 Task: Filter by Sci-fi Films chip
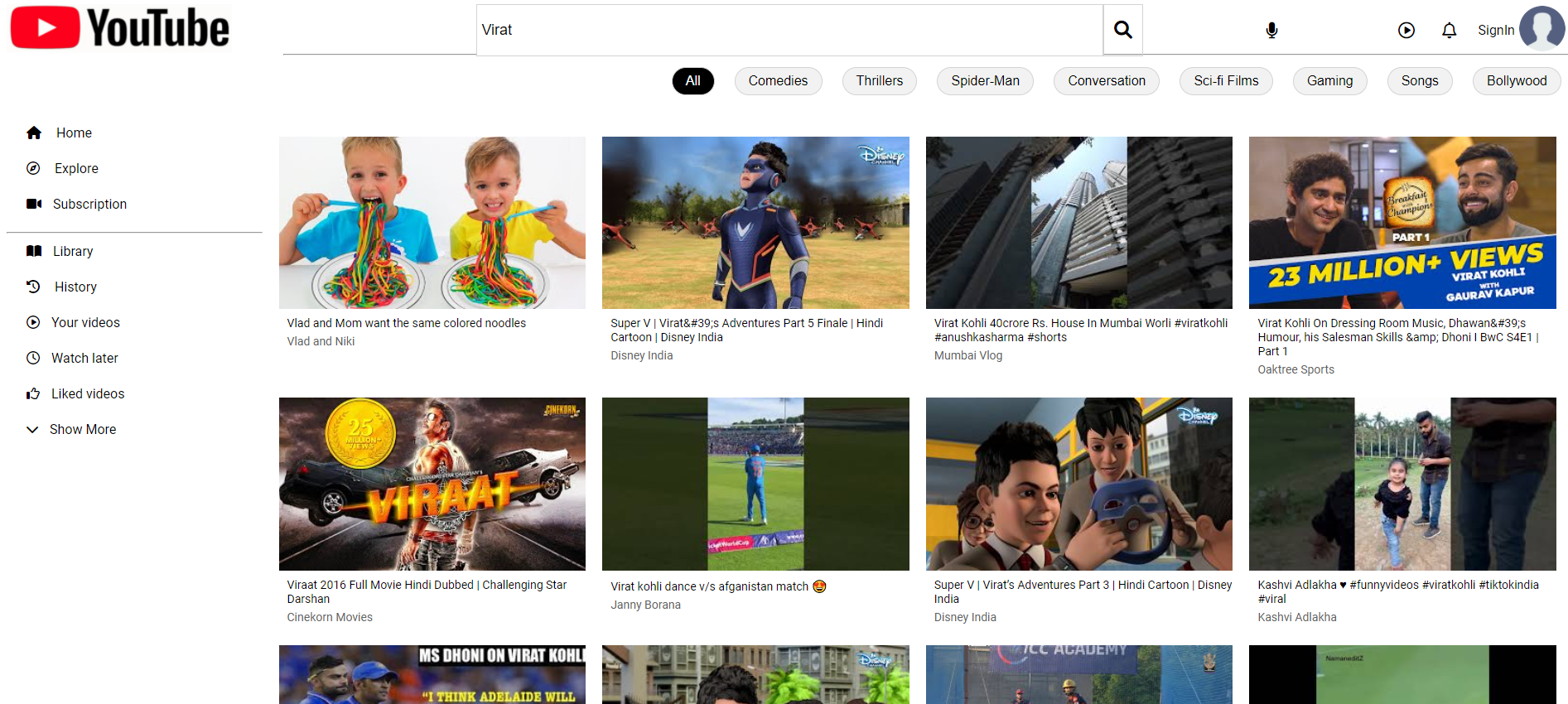pyautogui.click(x=1226, y=81)
